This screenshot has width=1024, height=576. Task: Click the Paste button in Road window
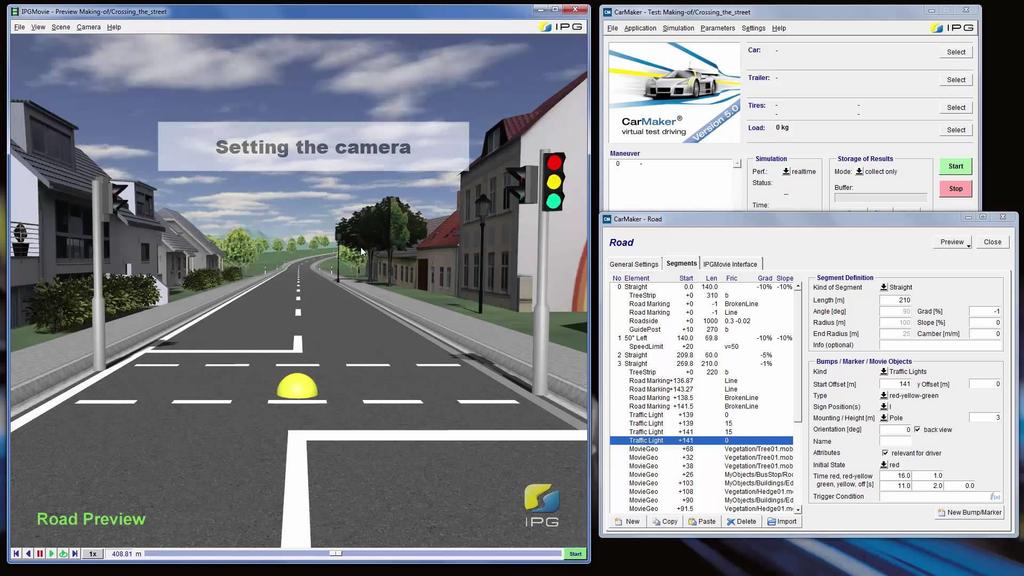702,521
